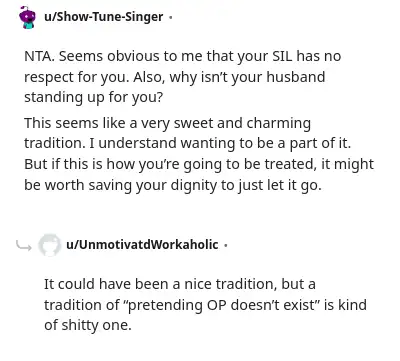
Task: Open the u/Show-Tune-Singer profile link
Action: (104, 17)
